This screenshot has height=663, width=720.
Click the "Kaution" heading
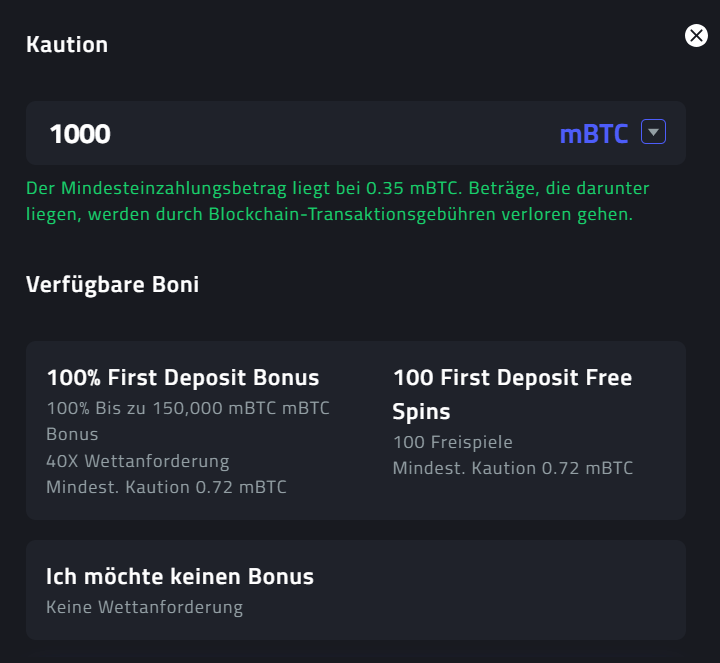pyautogui.click(x=67, y=45)
